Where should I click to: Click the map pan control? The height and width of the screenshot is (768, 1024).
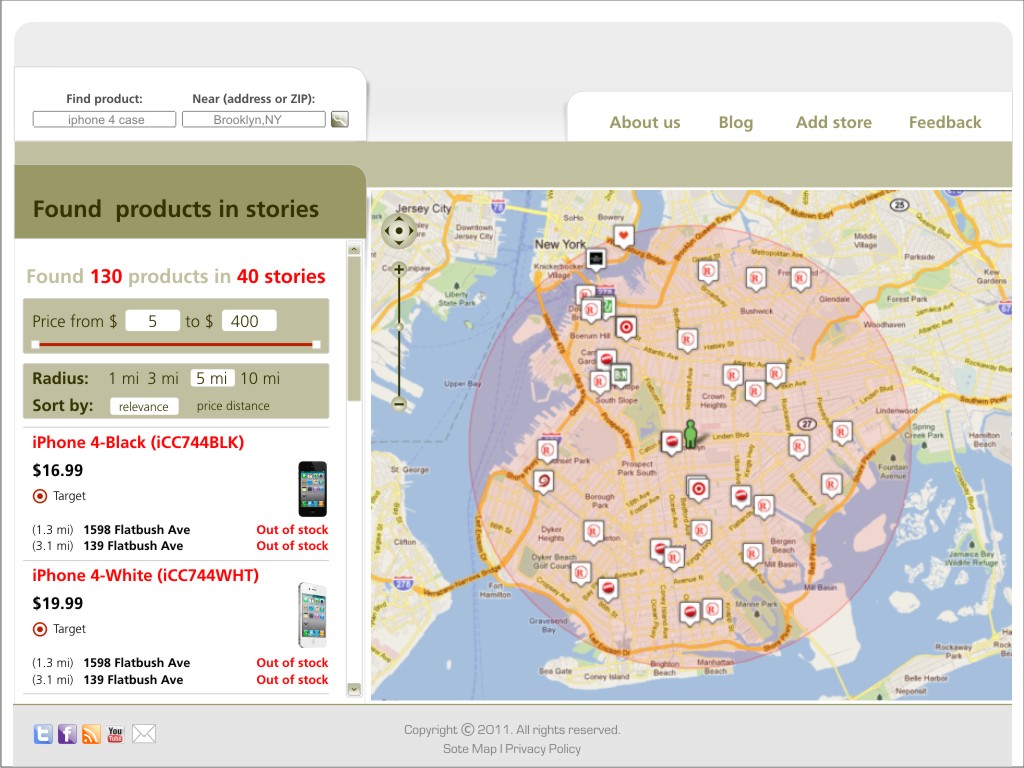(x=398, y=231)
